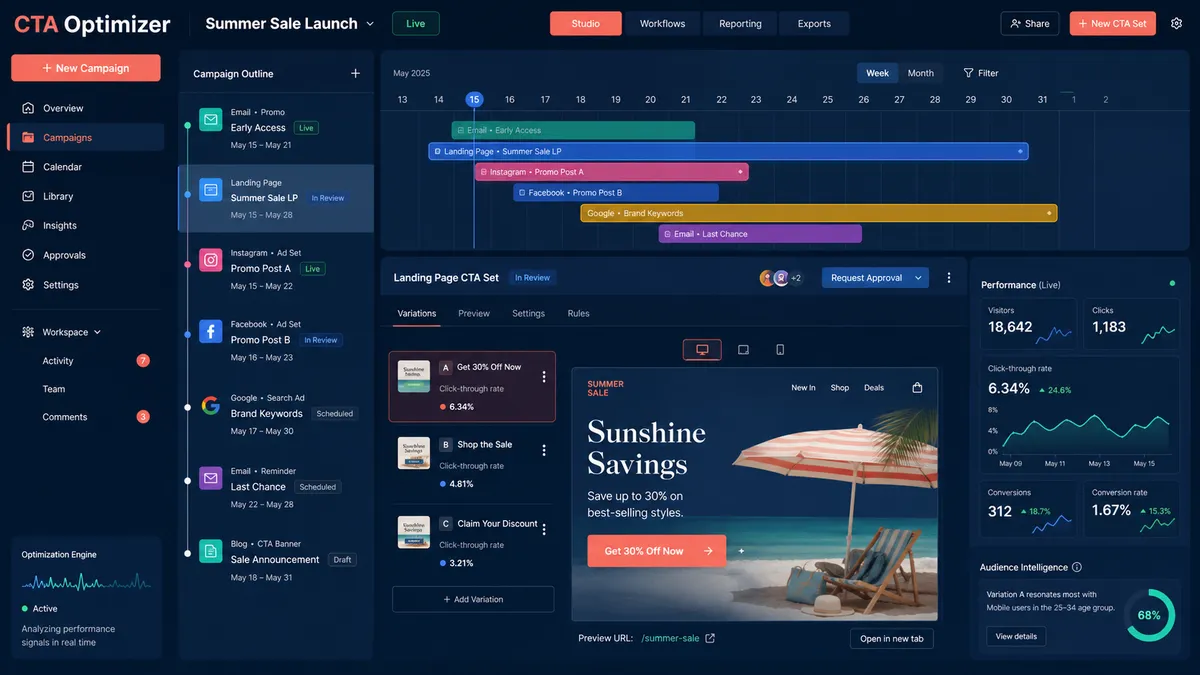Open the Workflows tab
Viewport: 1200px width, 675px height.
pos(663,24)
